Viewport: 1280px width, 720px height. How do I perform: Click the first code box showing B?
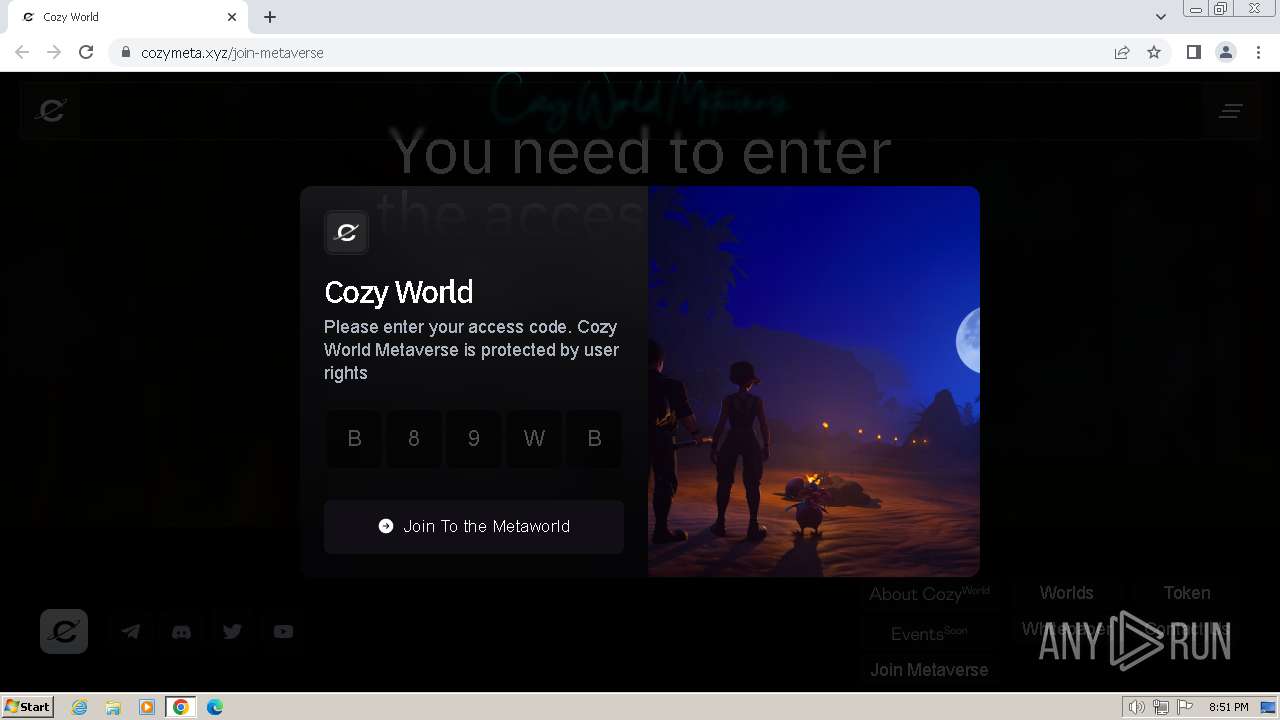[x=354, y=438]
